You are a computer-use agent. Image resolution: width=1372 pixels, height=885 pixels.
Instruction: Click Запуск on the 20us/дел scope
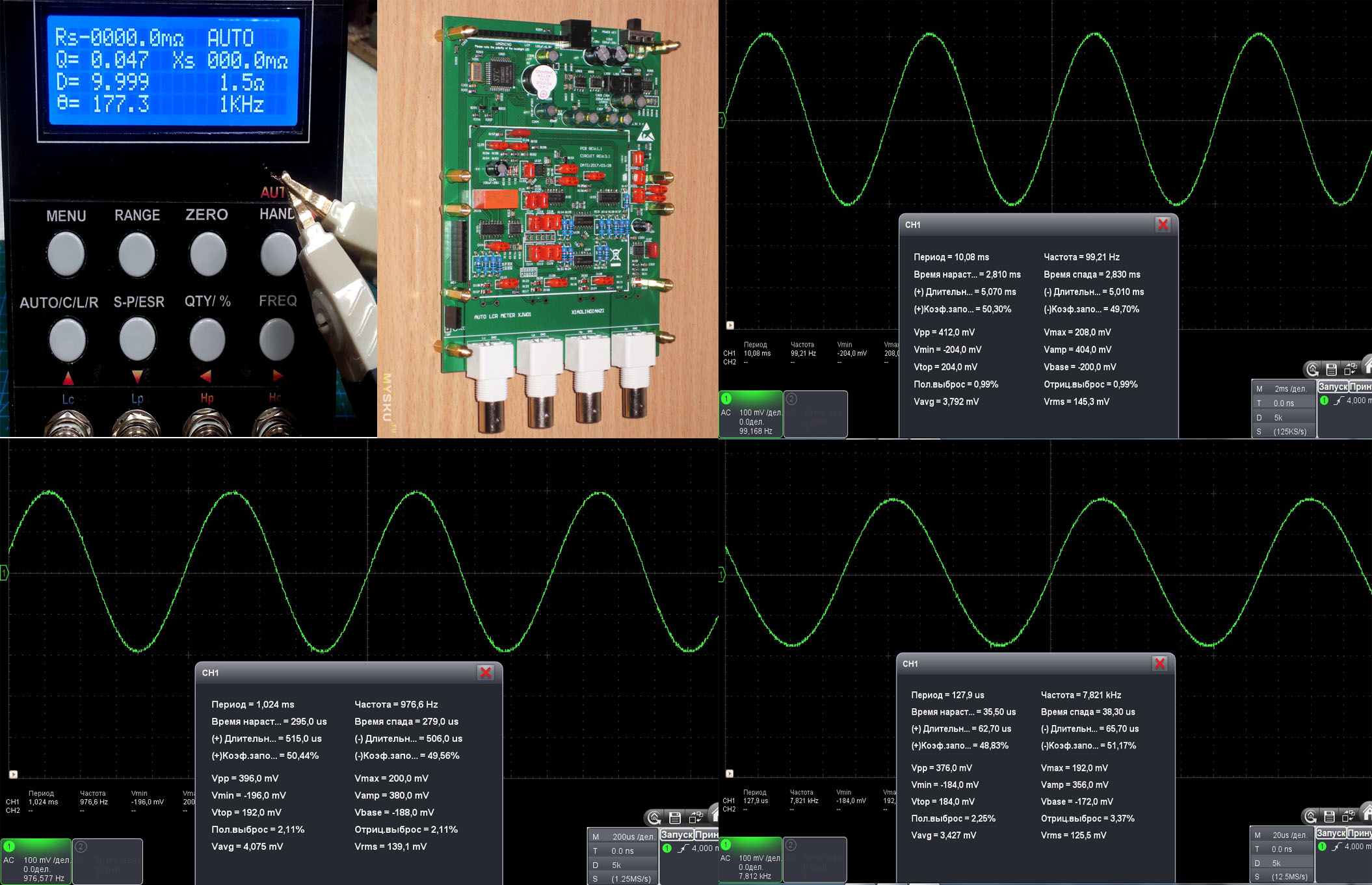click(x=1331, y=833)
